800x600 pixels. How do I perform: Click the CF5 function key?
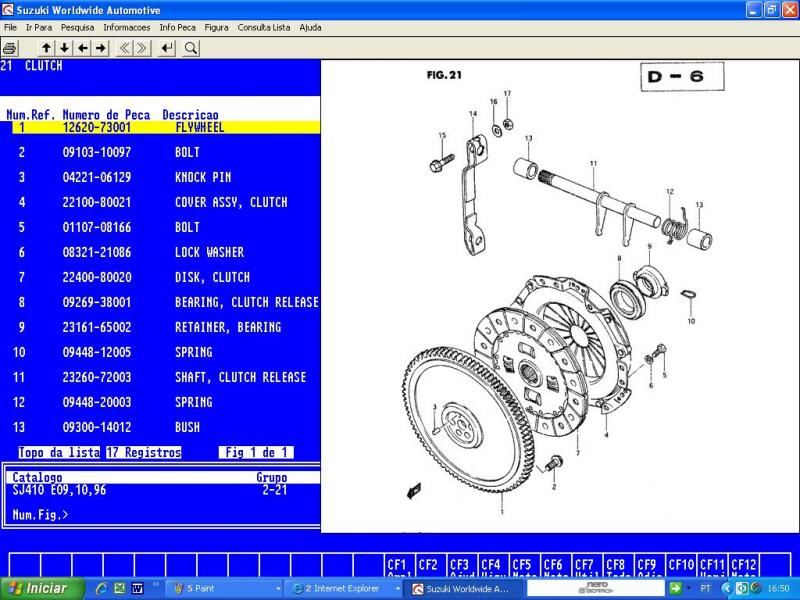[x=524, y=565]
